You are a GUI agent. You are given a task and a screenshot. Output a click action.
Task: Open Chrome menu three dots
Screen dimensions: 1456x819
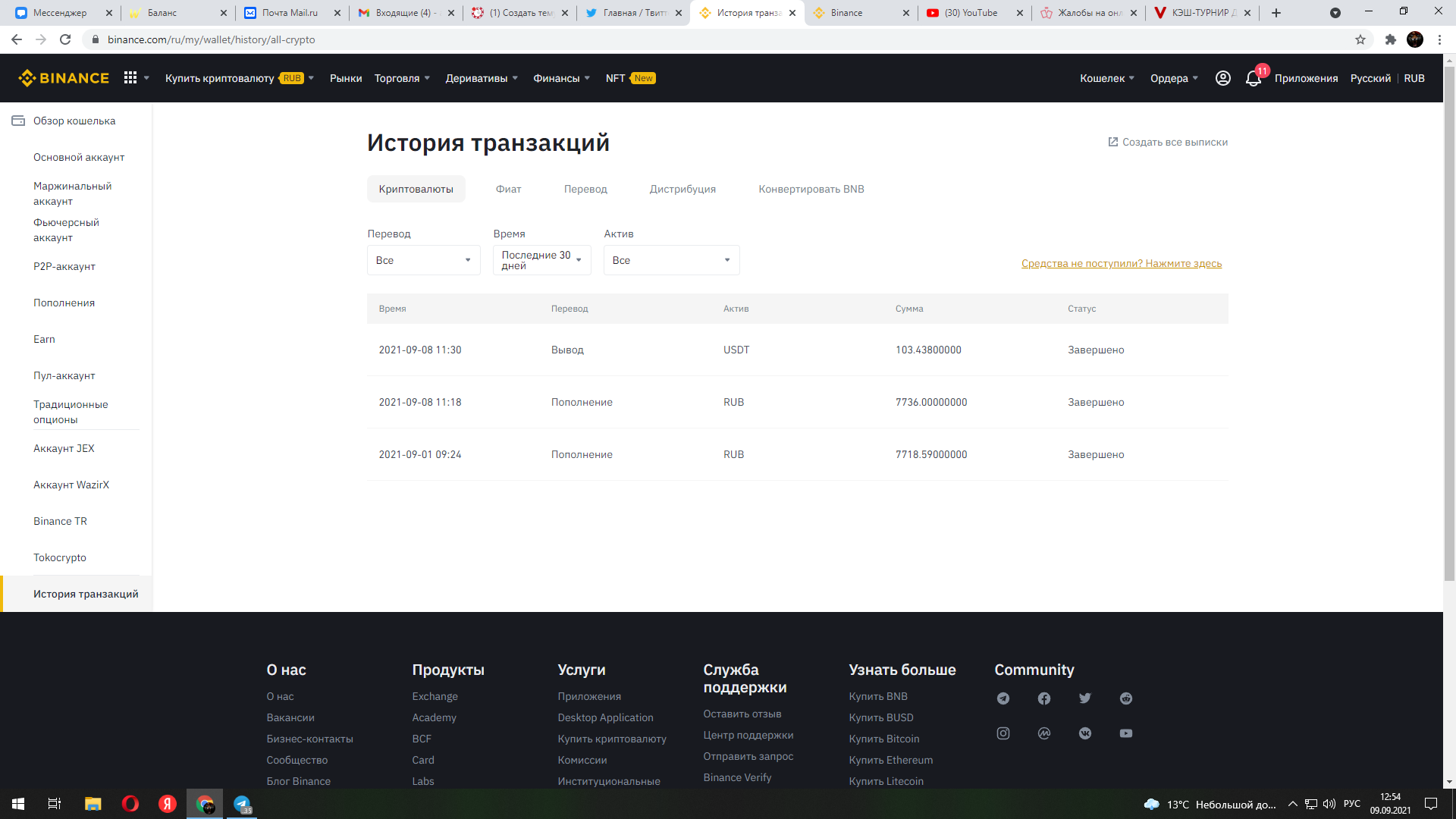(x=1439, y=39)
